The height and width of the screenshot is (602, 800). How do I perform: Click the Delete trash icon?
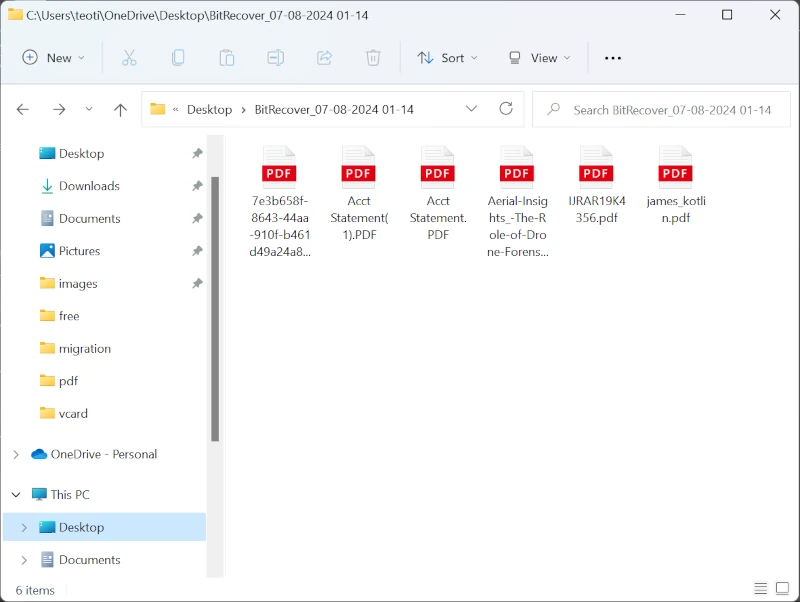tap(373, 58)
